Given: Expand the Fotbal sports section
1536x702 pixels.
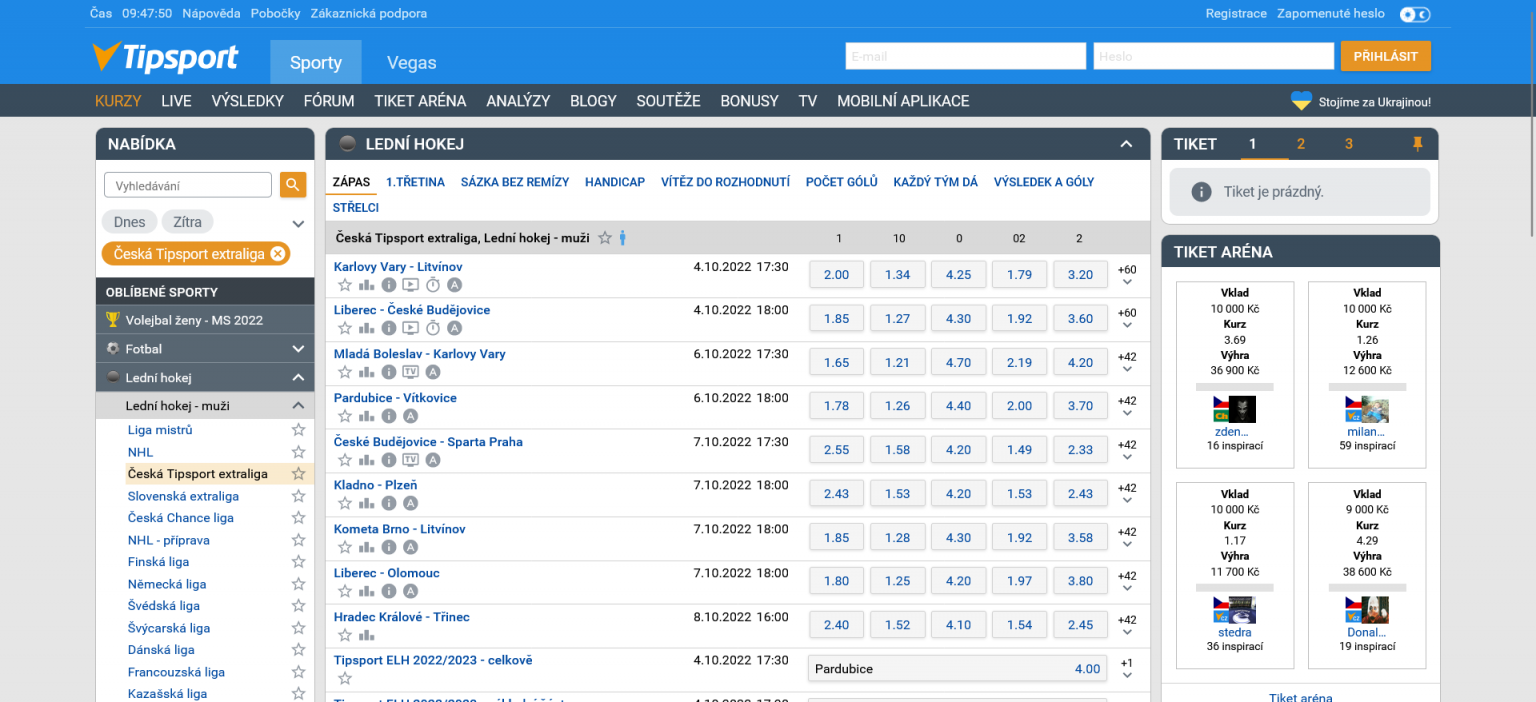Looking at the screenshot, I should [x=298, y=349].
